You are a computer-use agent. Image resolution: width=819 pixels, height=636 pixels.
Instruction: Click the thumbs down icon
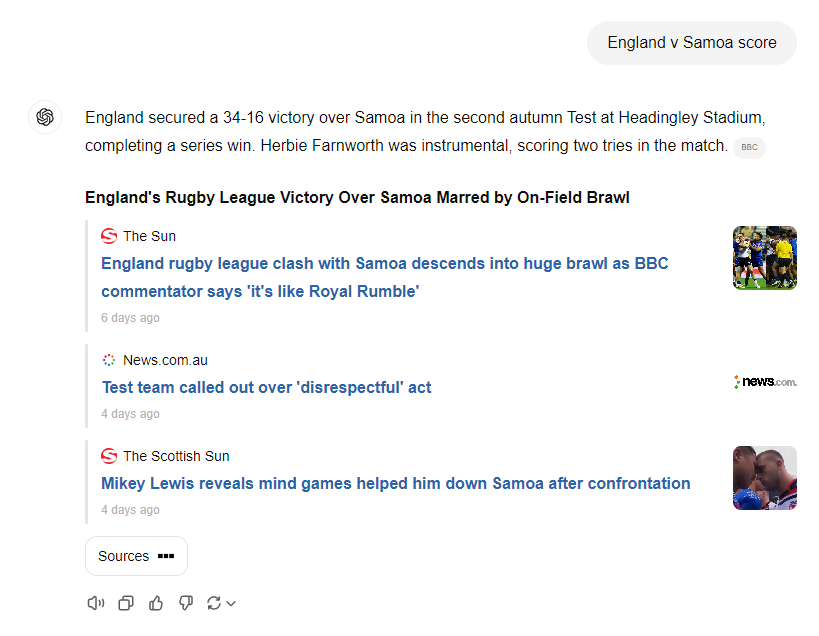click(185, 603)
